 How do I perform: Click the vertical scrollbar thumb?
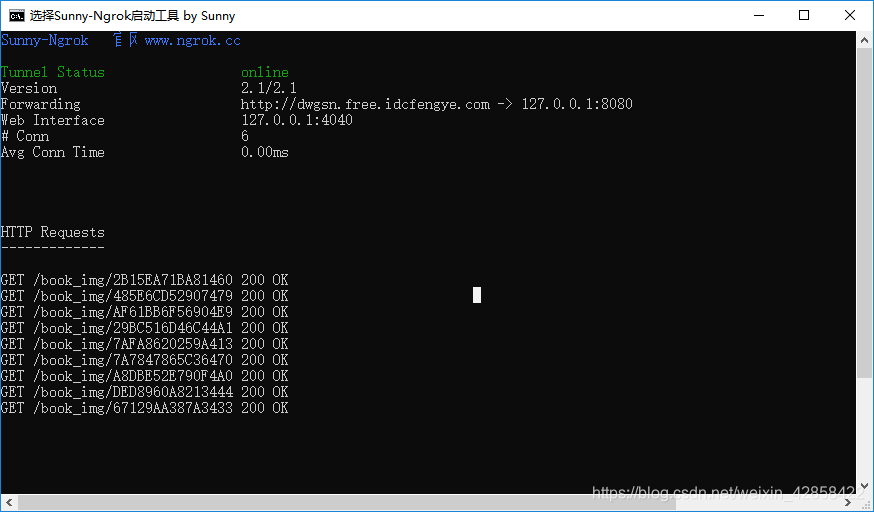click(x=864, y=213)
